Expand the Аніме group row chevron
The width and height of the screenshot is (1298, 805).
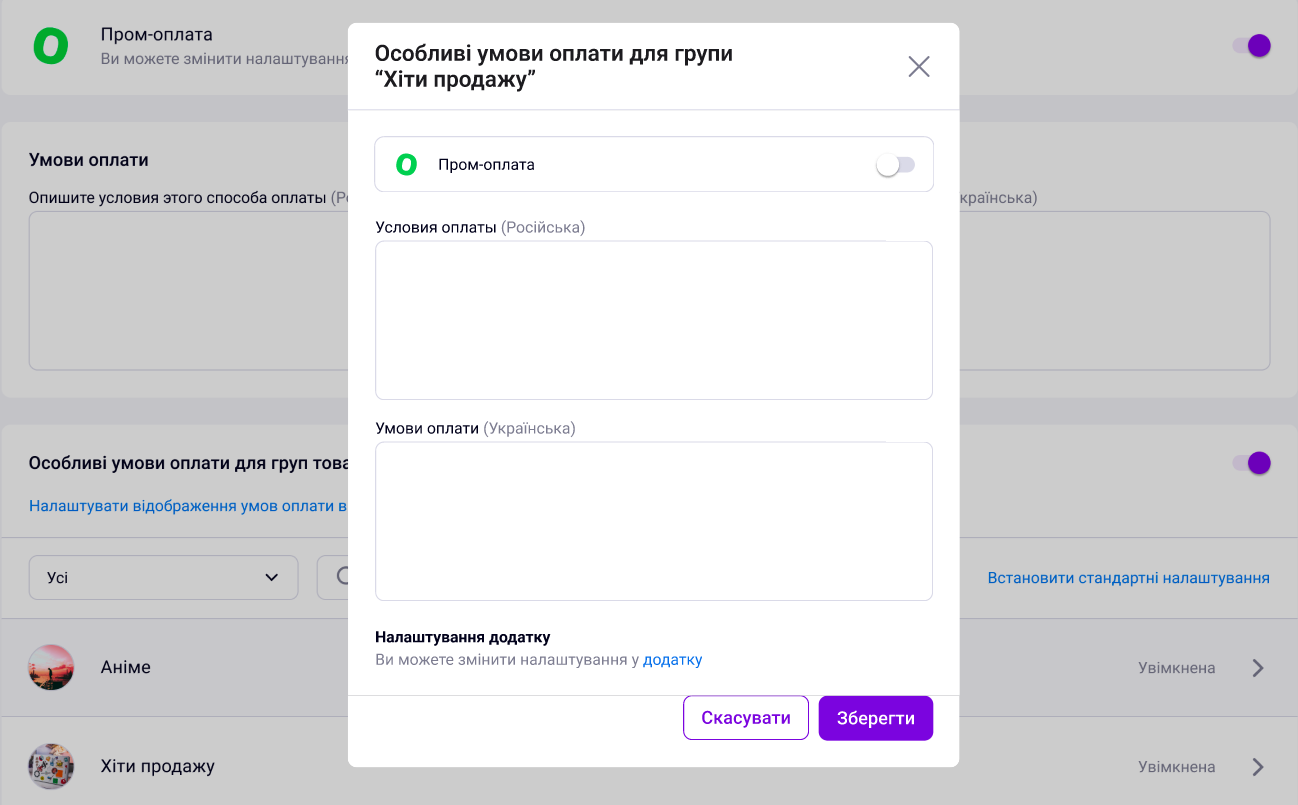tap(1258, 668)
